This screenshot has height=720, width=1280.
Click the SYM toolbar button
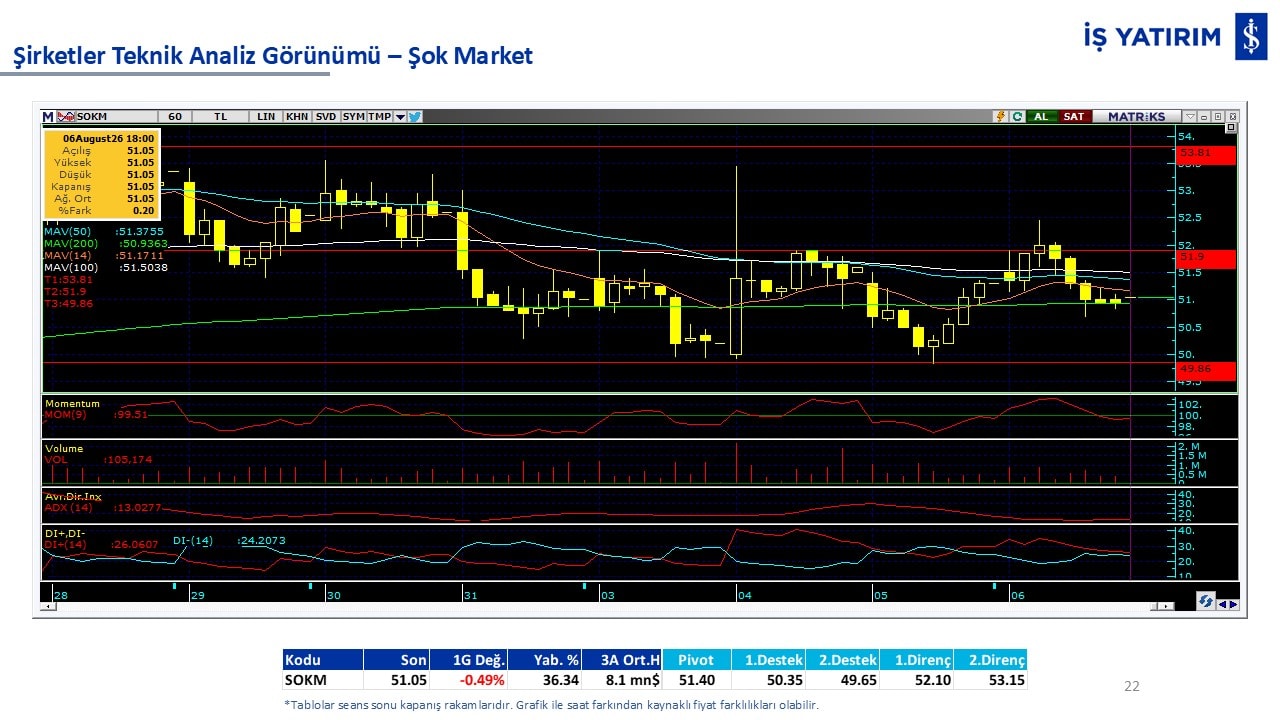(353, 116)
